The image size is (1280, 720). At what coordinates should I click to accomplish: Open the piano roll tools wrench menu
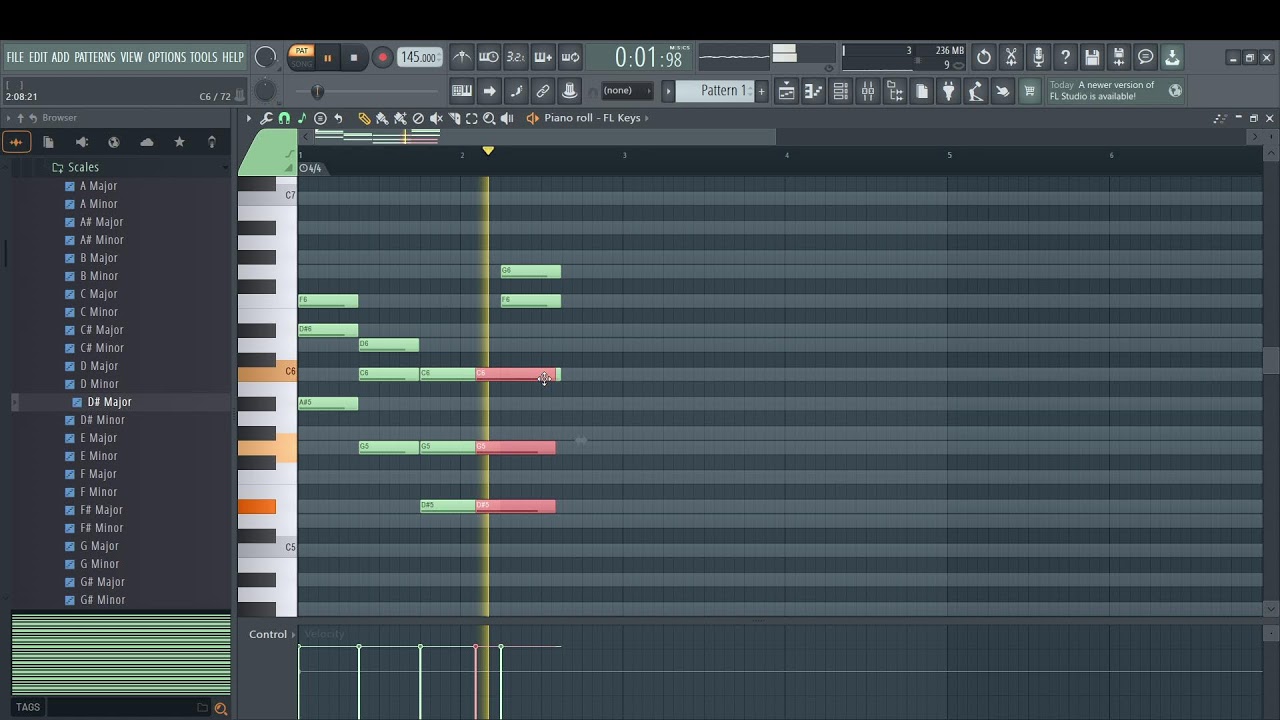[266, 118]
